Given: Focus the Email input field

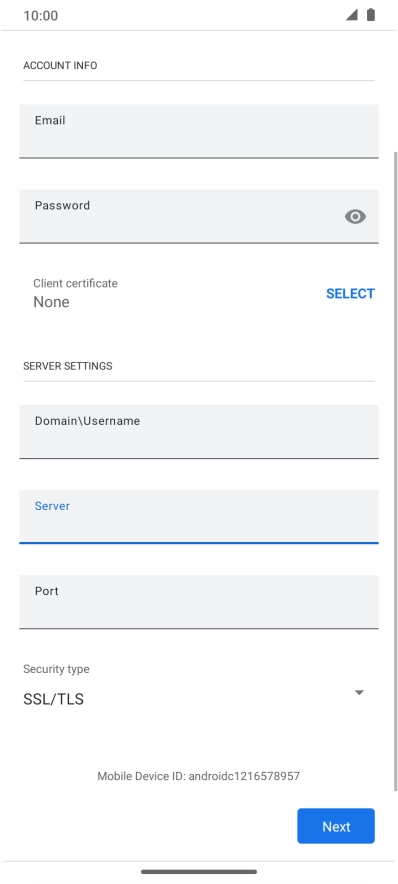Looking at the screenshot, I should pos(198,131).
